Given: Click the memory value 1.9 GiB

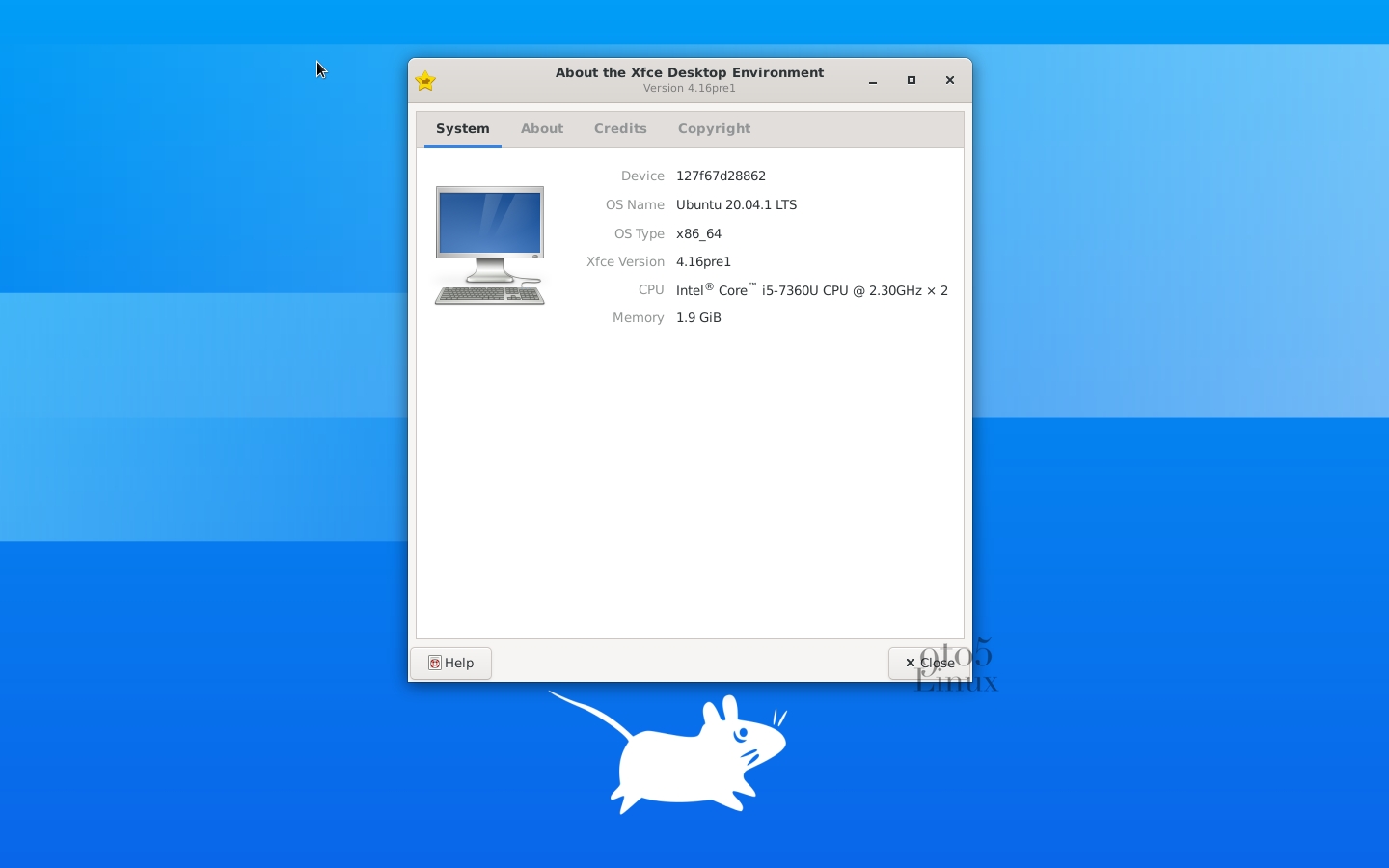Looking at the screenshot, I should [698, 318].
